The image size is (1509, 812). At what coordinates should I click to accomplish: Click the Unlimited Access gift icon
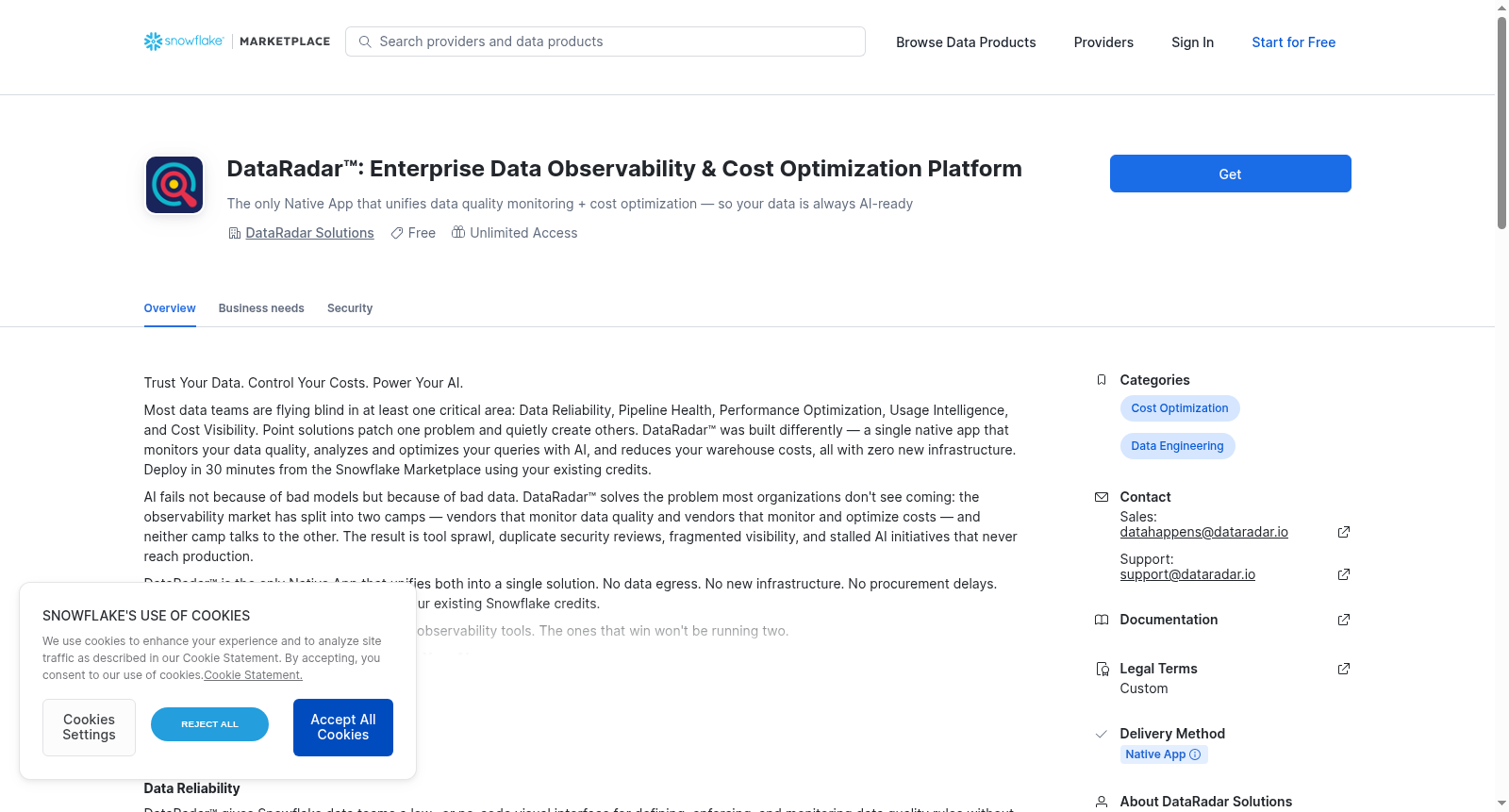[458, 232]
